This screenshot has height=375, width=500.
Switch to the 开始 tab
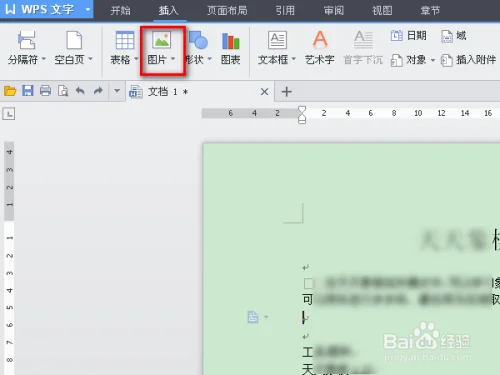click(x=120, y=11)
